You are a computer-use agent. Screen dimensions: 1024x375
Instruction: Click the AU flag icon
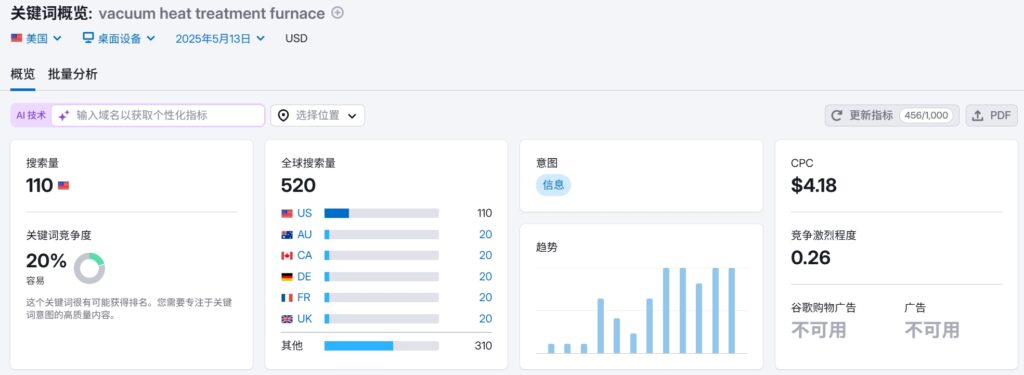point(287,235)
